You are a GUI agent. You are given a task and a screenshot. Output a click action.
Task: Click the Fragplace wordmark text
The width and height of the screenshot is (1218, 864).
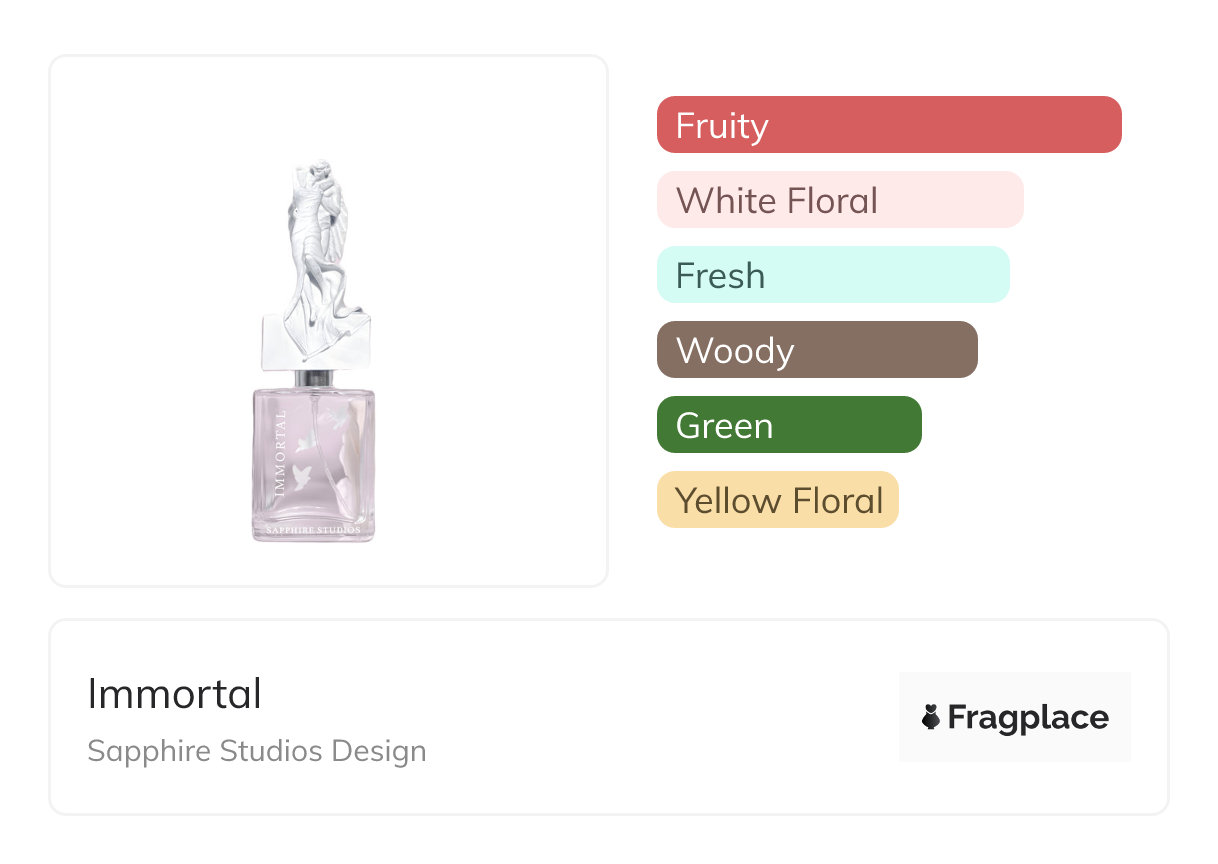(1027, 717)
